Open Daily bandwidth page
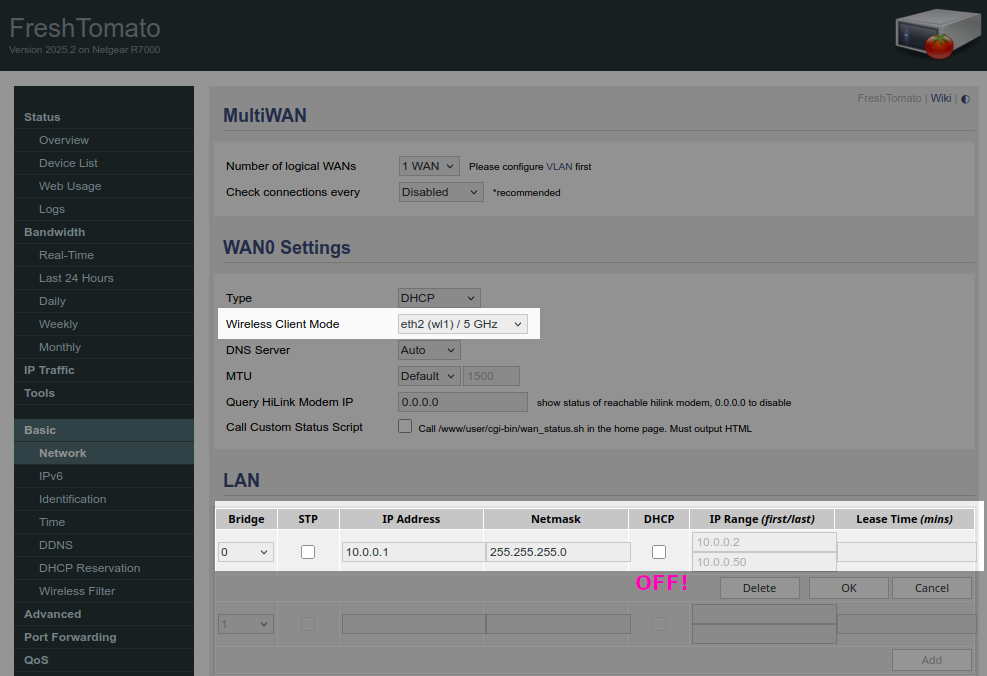This screenshot has height=676, width=987. (52, 301)
